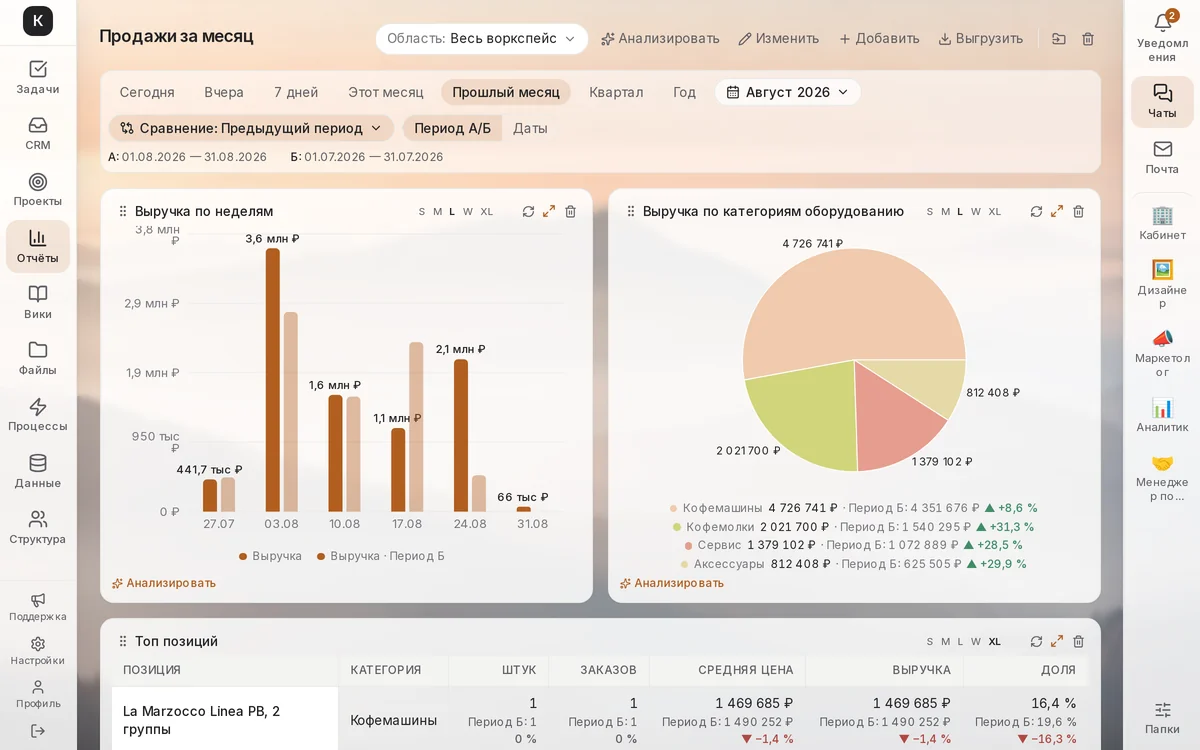1200x750 pixels.
Task: Set Выручка по неделям widget size to S
Action: pos(422,211)
